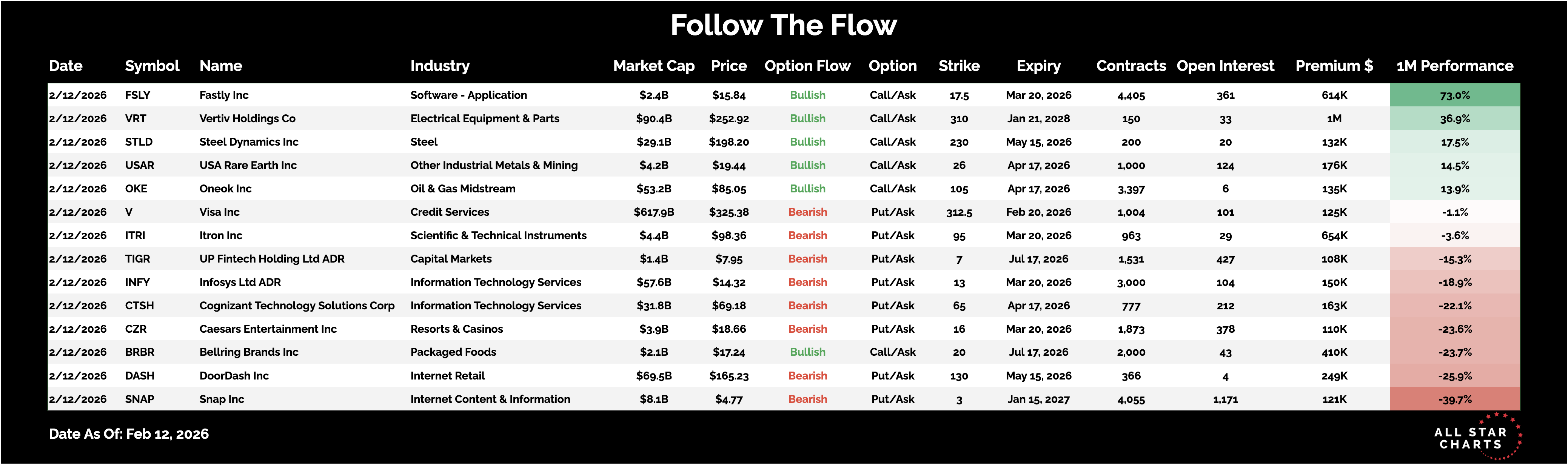1568x464 pixels.
Task: Select the VRT ticker symbol
Action: pyautogui.click(x=136, y=118)
